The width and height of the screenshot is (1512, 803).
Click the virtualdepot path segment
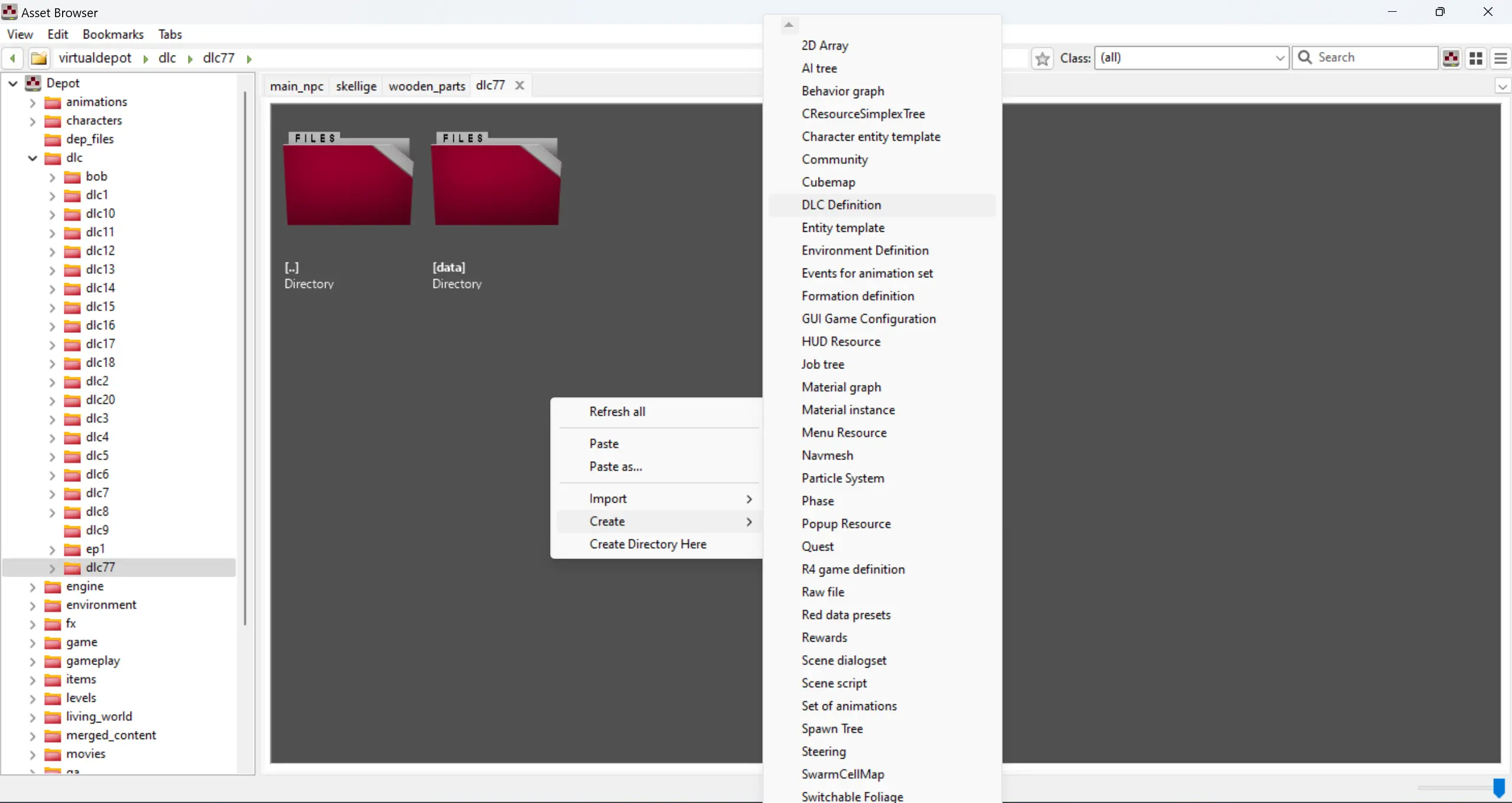[95, 57]
